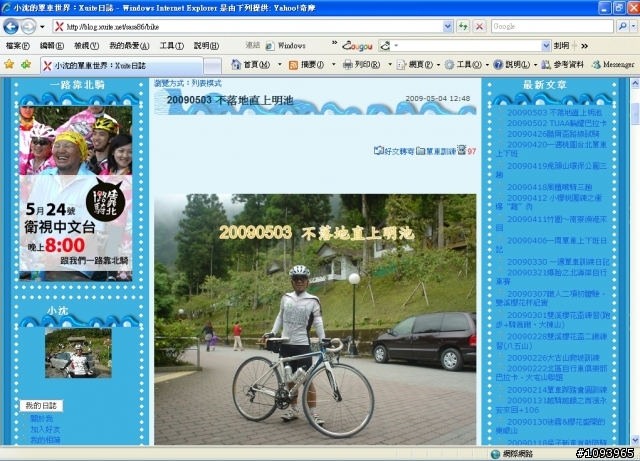Expand the Print options dropdown arrow

coord(389,65)
